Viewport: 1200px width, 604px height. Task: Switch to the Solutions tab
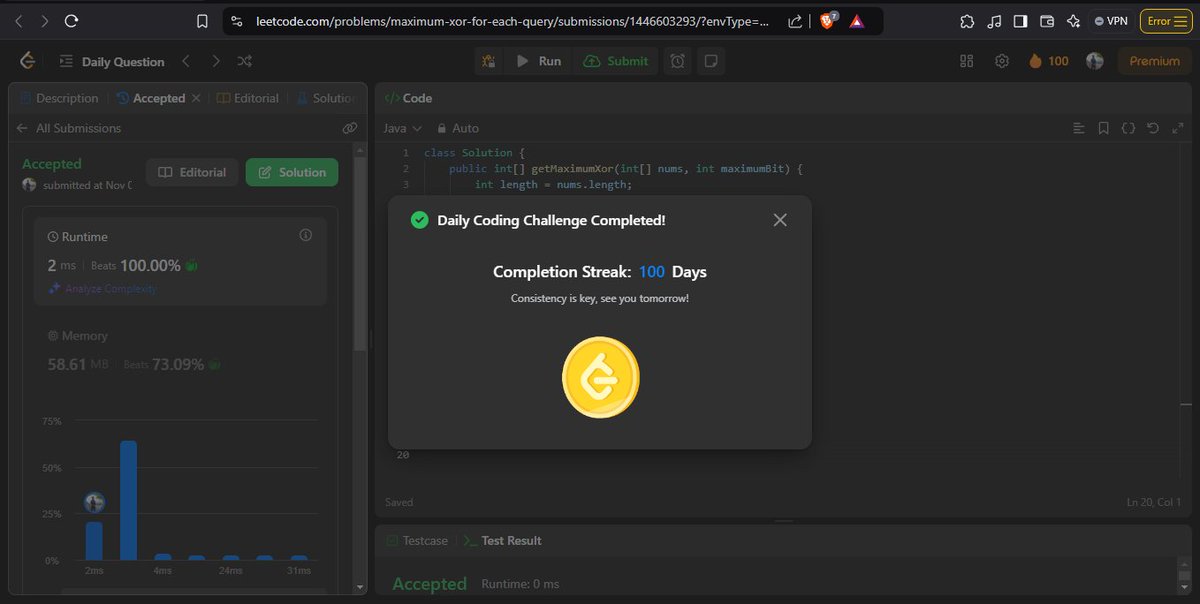(326, 98)
